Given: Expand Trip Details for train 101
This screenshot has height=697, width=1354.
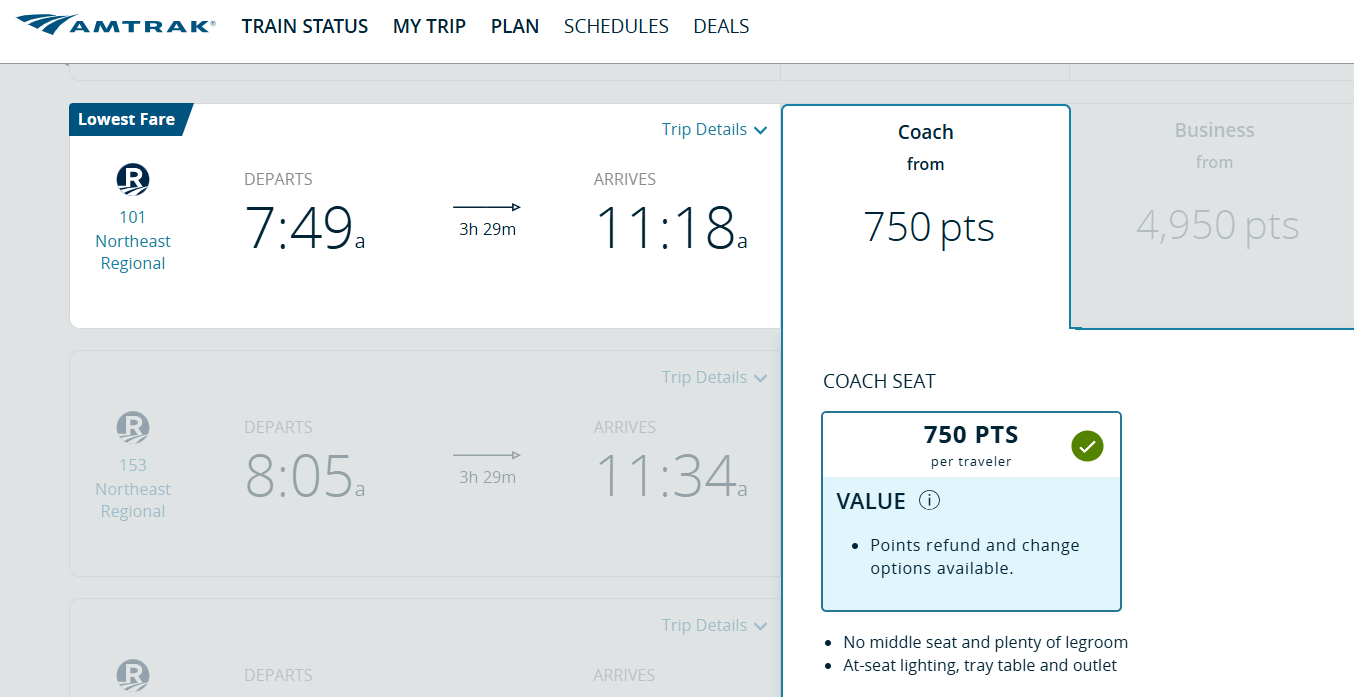Looking at the screenshot, I should pos(714,129).
